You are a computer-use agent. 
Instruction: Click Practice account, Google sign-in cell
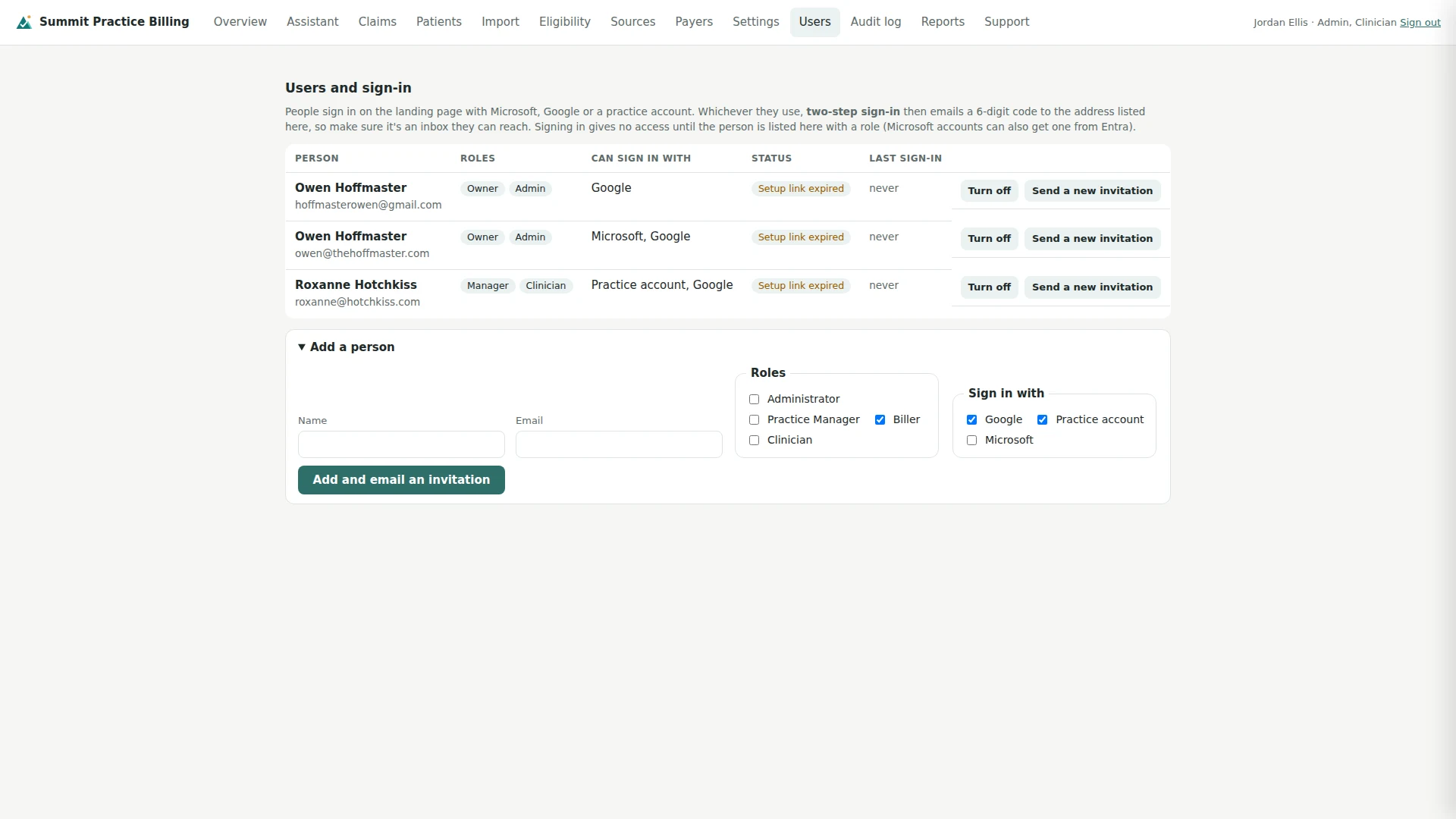(x=662, y=285)
